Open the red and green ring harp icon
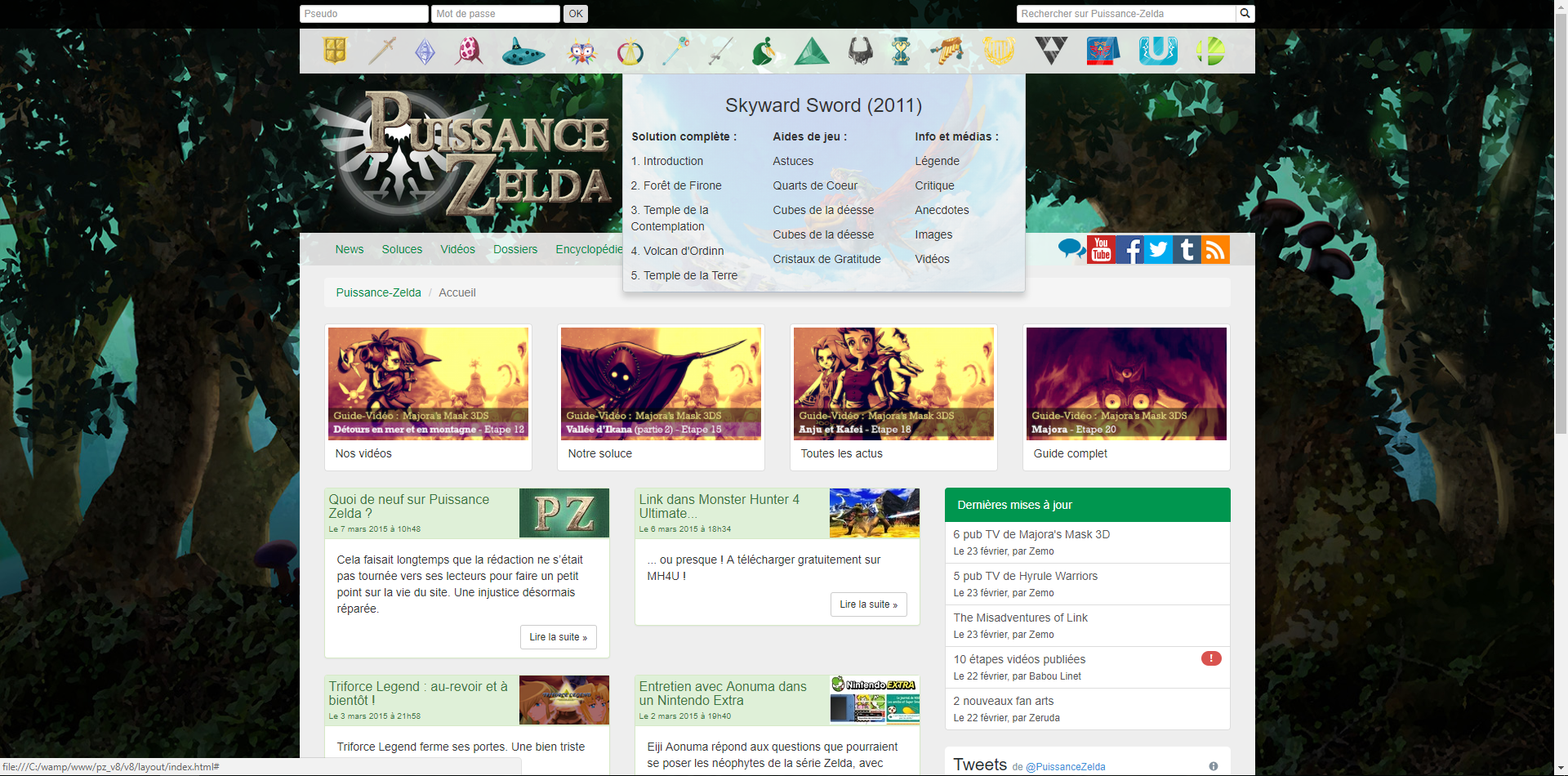The width and height of the screenshot is (1568, 776). (630, 52)
